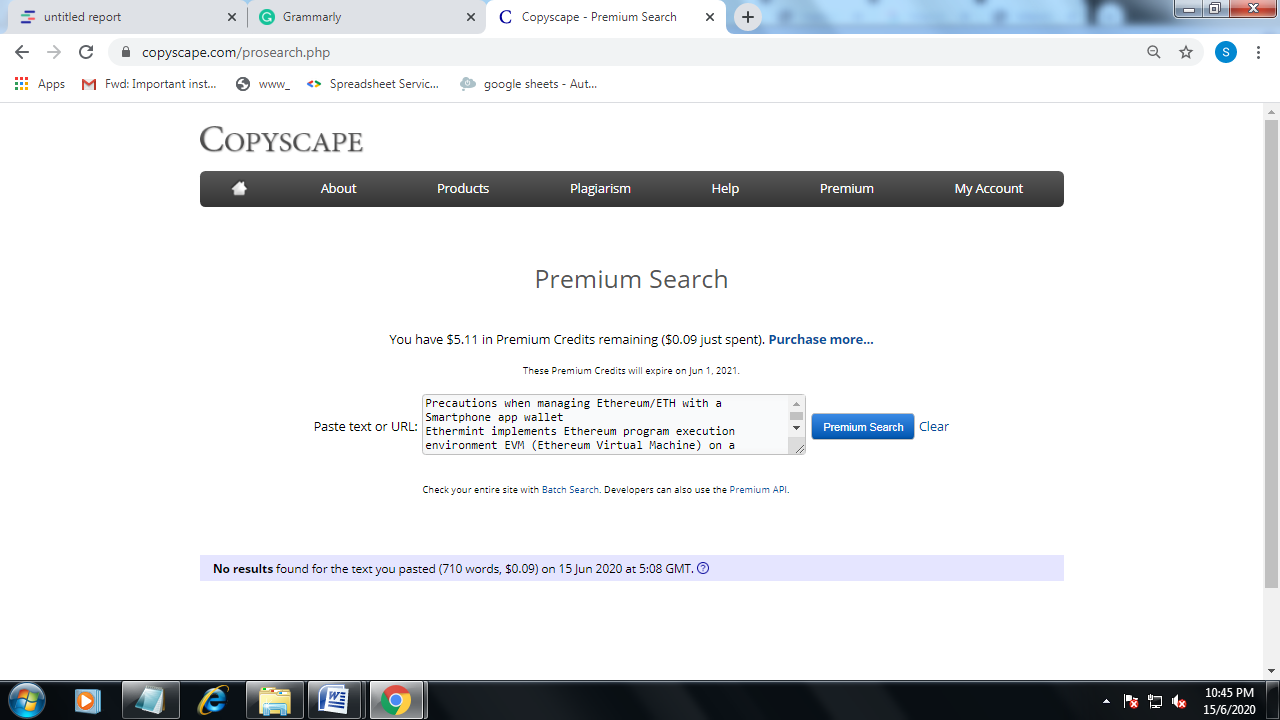The height and width of the screenshot is (720, 1280).
Task: Click the textarea scrollbar thumb
Action: (x=797, y=415)
